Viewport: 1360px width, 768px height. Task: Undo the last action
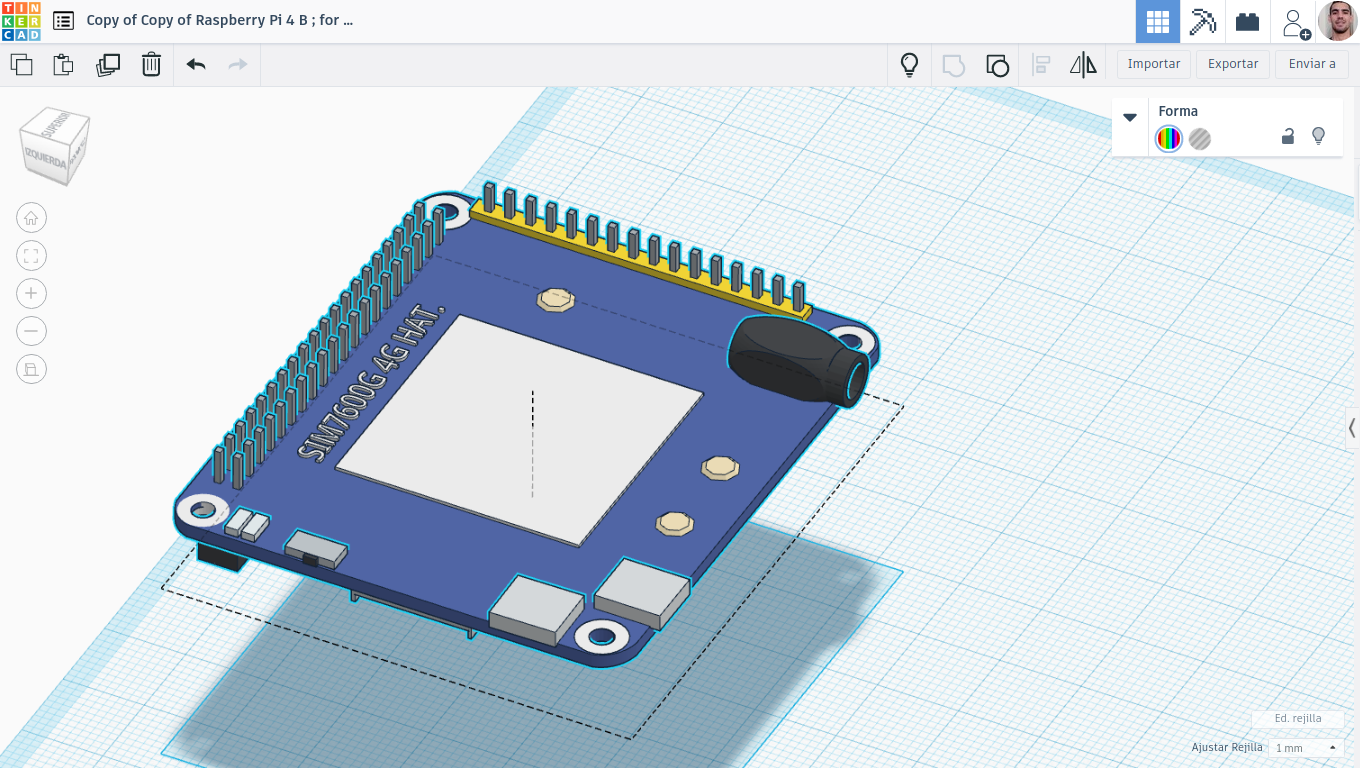(196, 65)
